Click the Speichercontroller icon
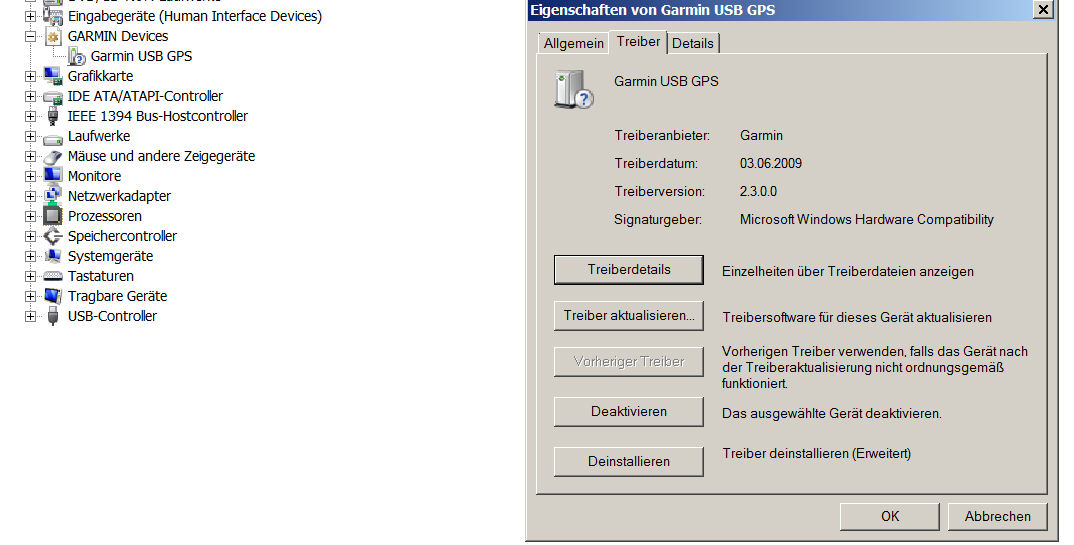The height and width of the screenshot is (545, 1074). pos(53,236)
